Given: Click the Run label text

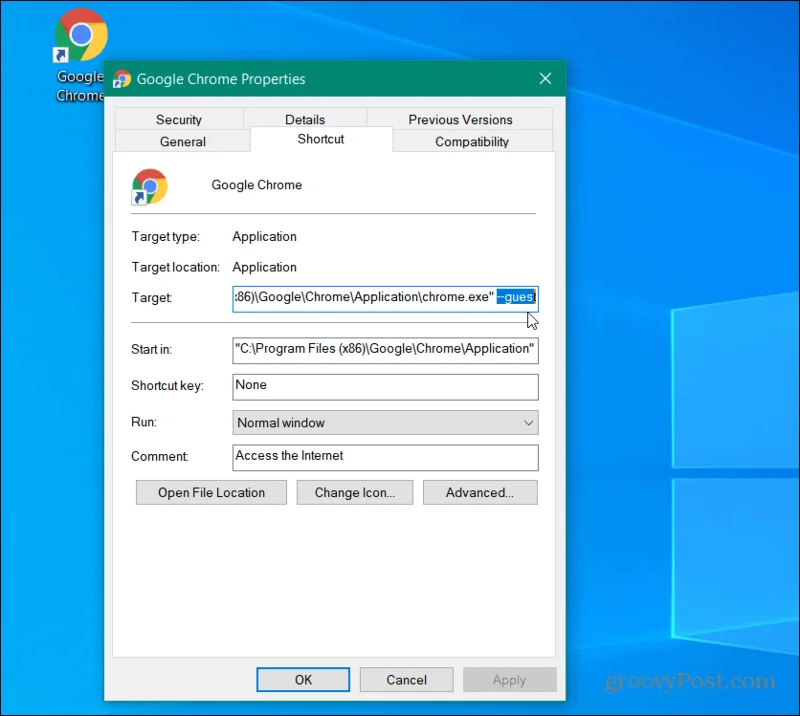Looking at the screenshot, I should (144, 422).
